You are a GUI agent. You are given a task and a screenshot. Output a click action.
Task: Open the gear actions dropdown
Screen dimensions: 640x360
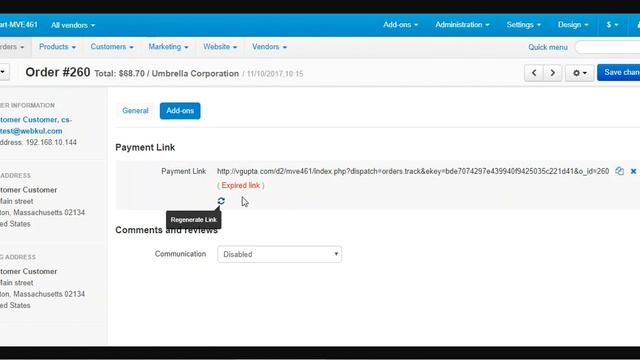(580, 73)
